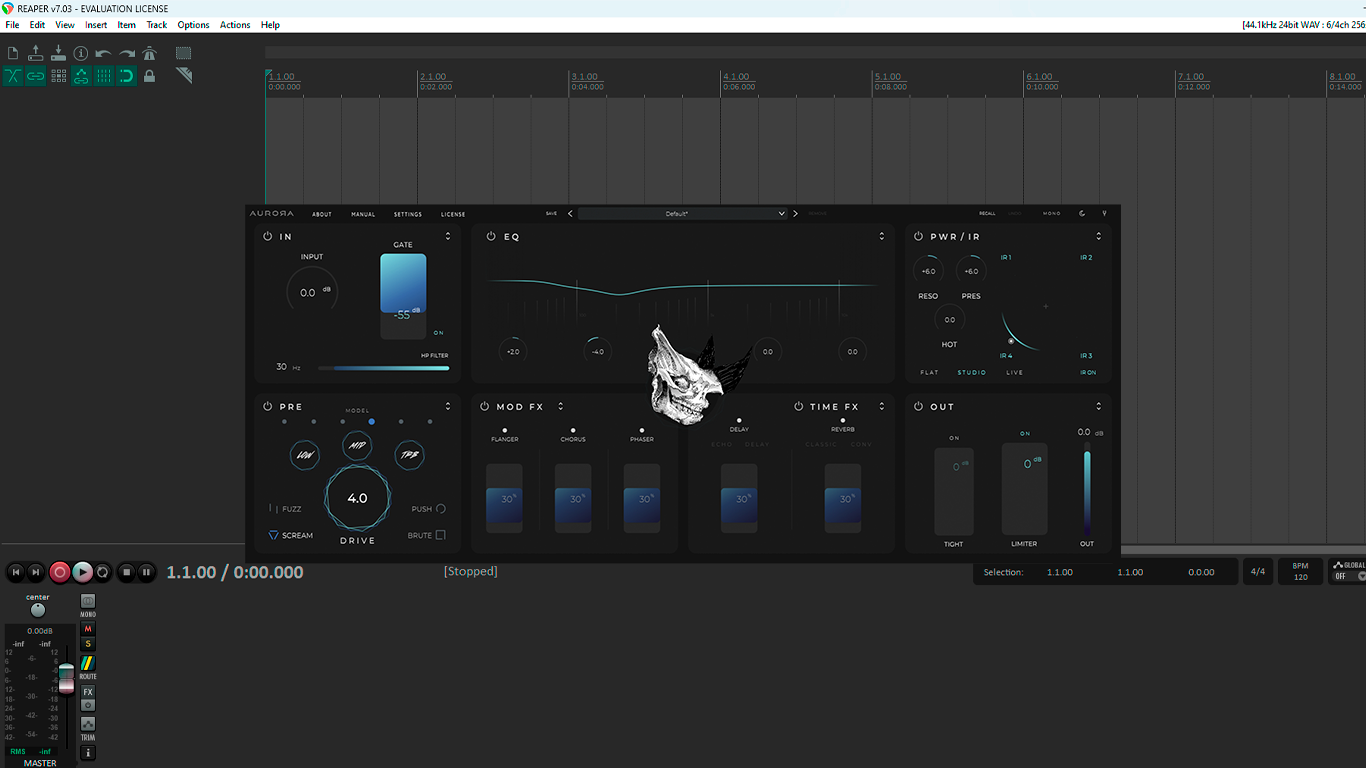
Task: Open Project Settings info icon in toolbar
Action: [81, 53]
